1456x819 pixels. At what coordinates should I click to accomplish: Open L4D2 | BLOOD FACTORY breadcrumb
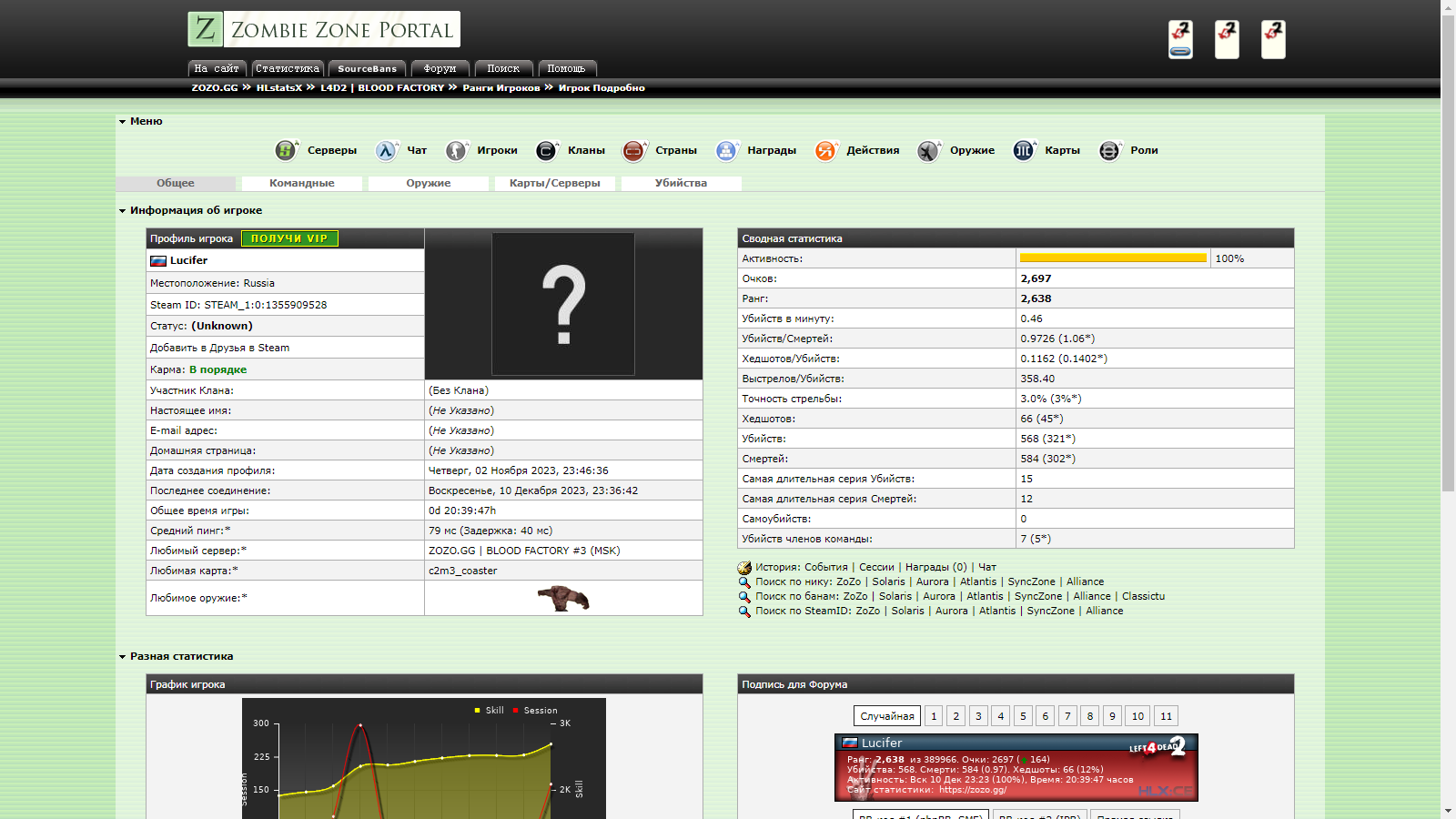point(382,88)
